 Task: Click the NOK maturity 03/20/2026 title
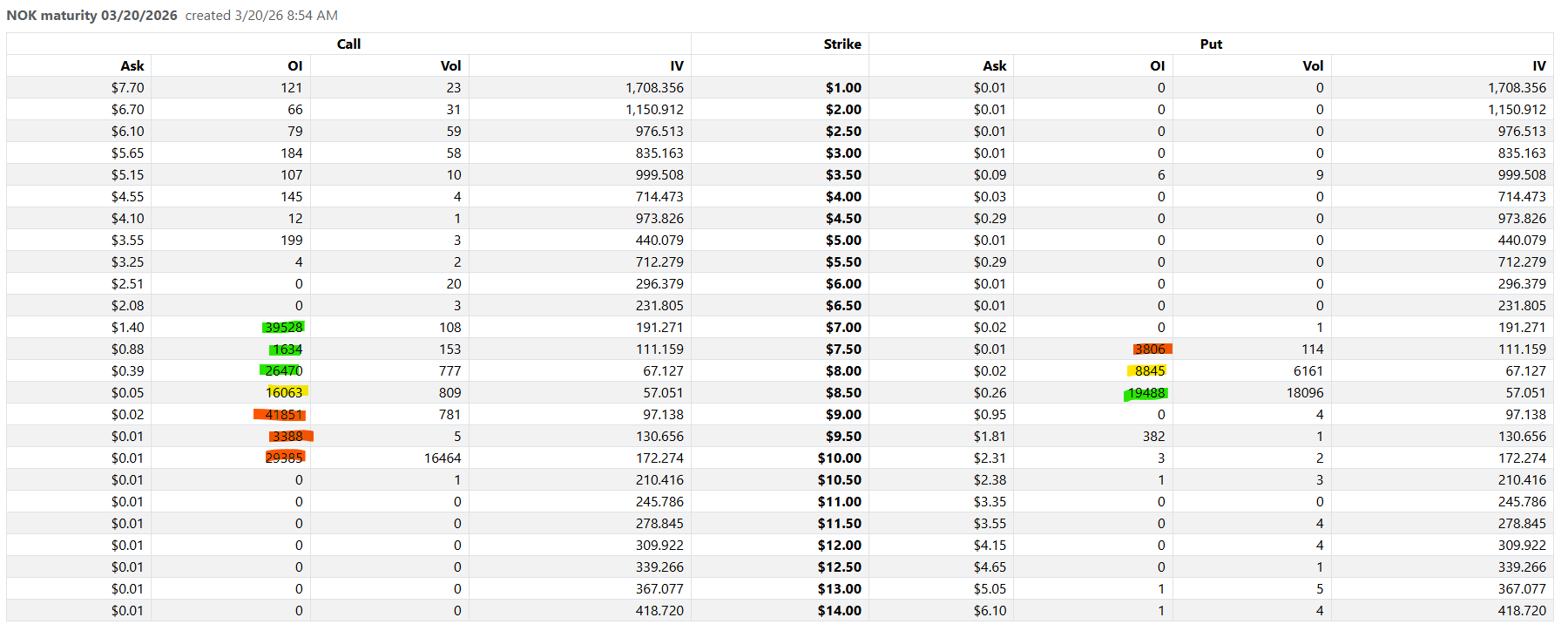coord(92,16)
